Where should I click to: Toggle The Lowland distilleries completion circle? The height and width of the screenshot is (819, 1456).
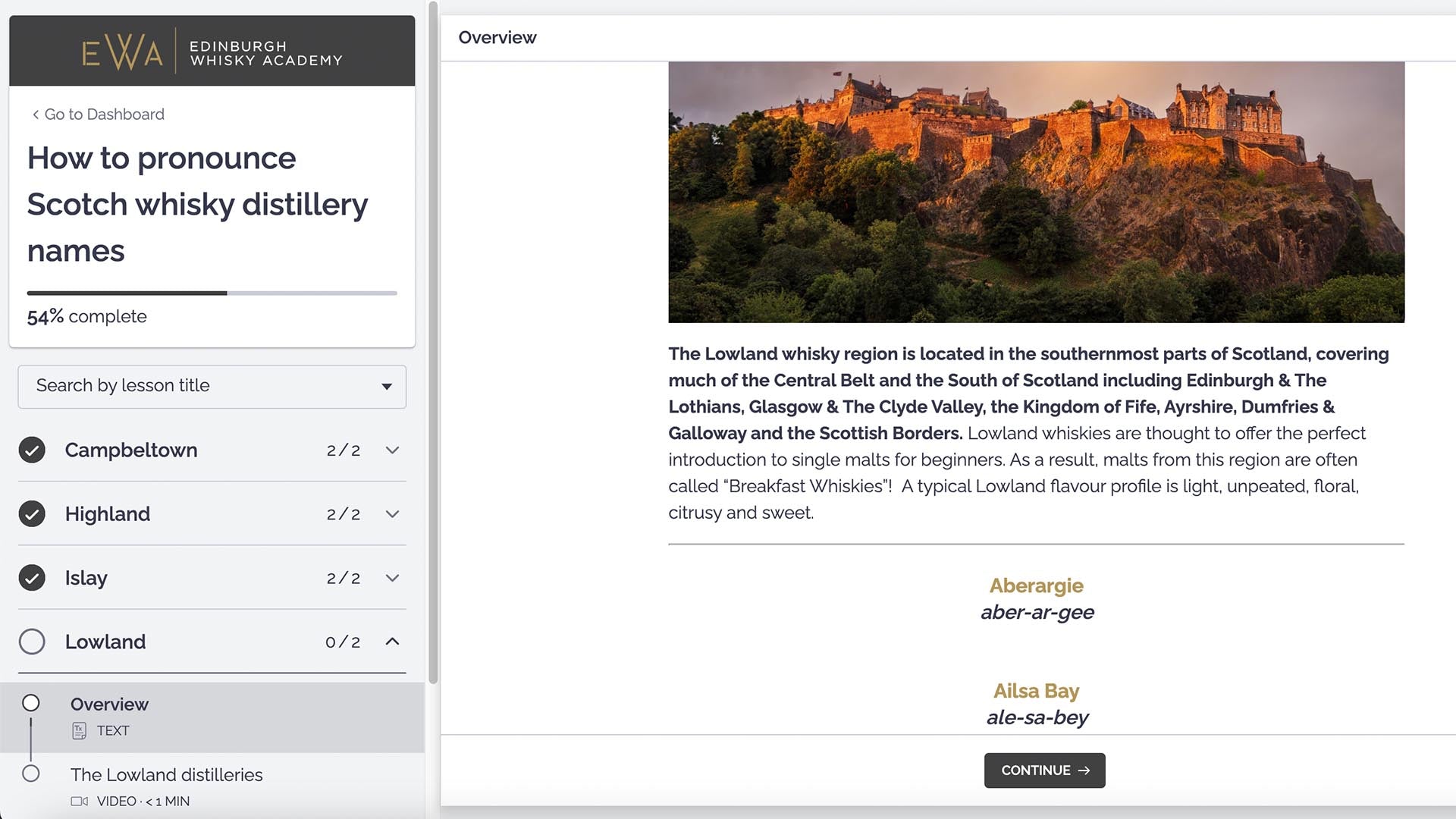point(31,773)
